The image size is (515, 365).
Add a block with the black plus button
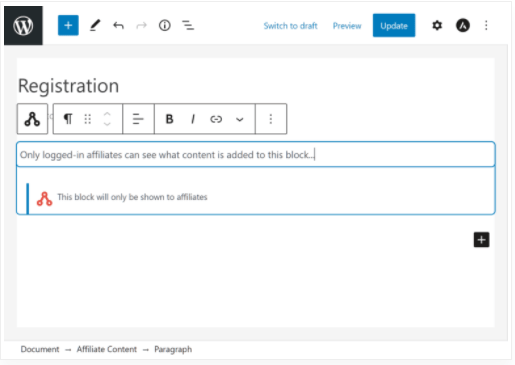click(x=481, y=240)
